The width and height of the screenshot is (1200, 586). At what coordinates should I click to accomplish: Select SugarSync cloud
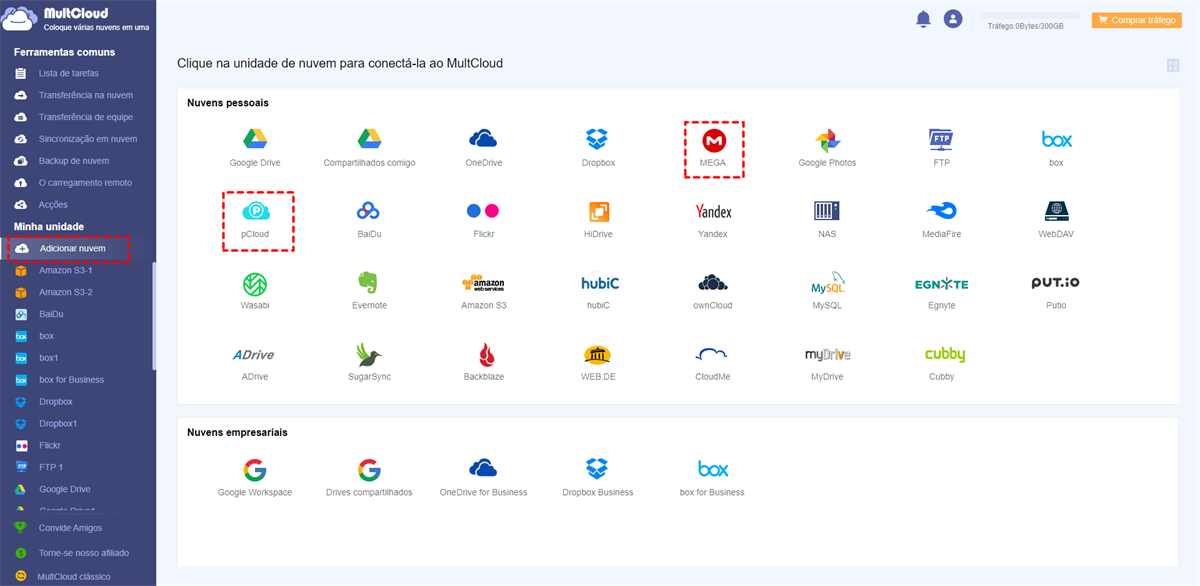click(x=369, y=362)
